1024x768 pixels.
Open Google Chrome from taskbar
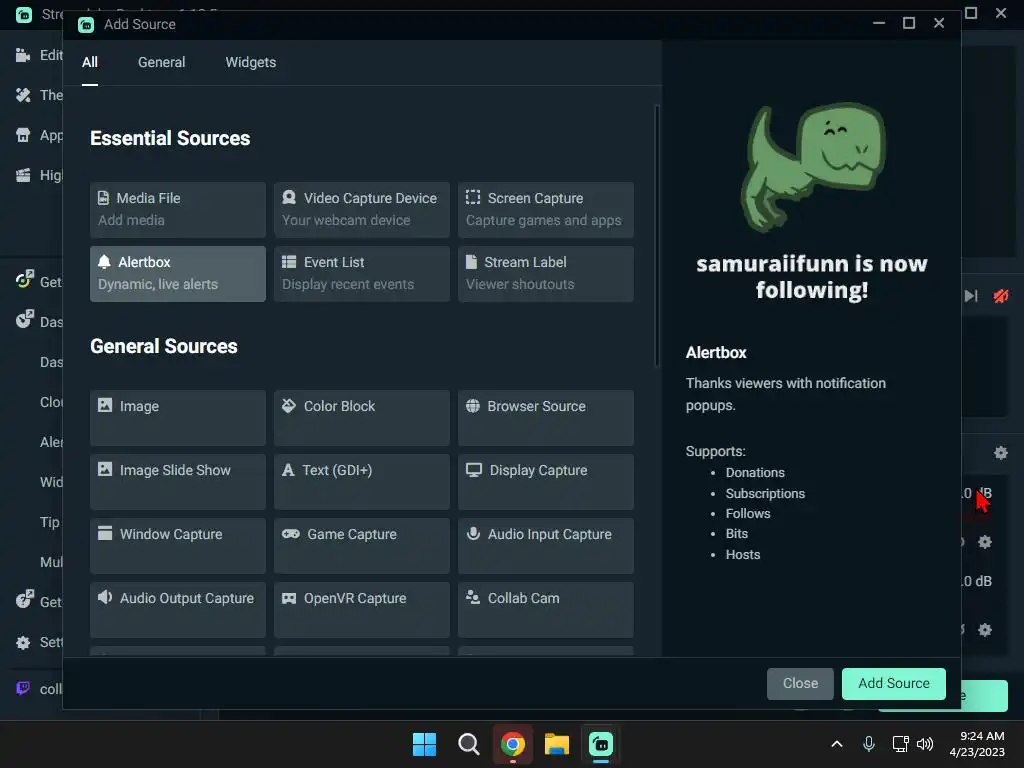(513, 744)
